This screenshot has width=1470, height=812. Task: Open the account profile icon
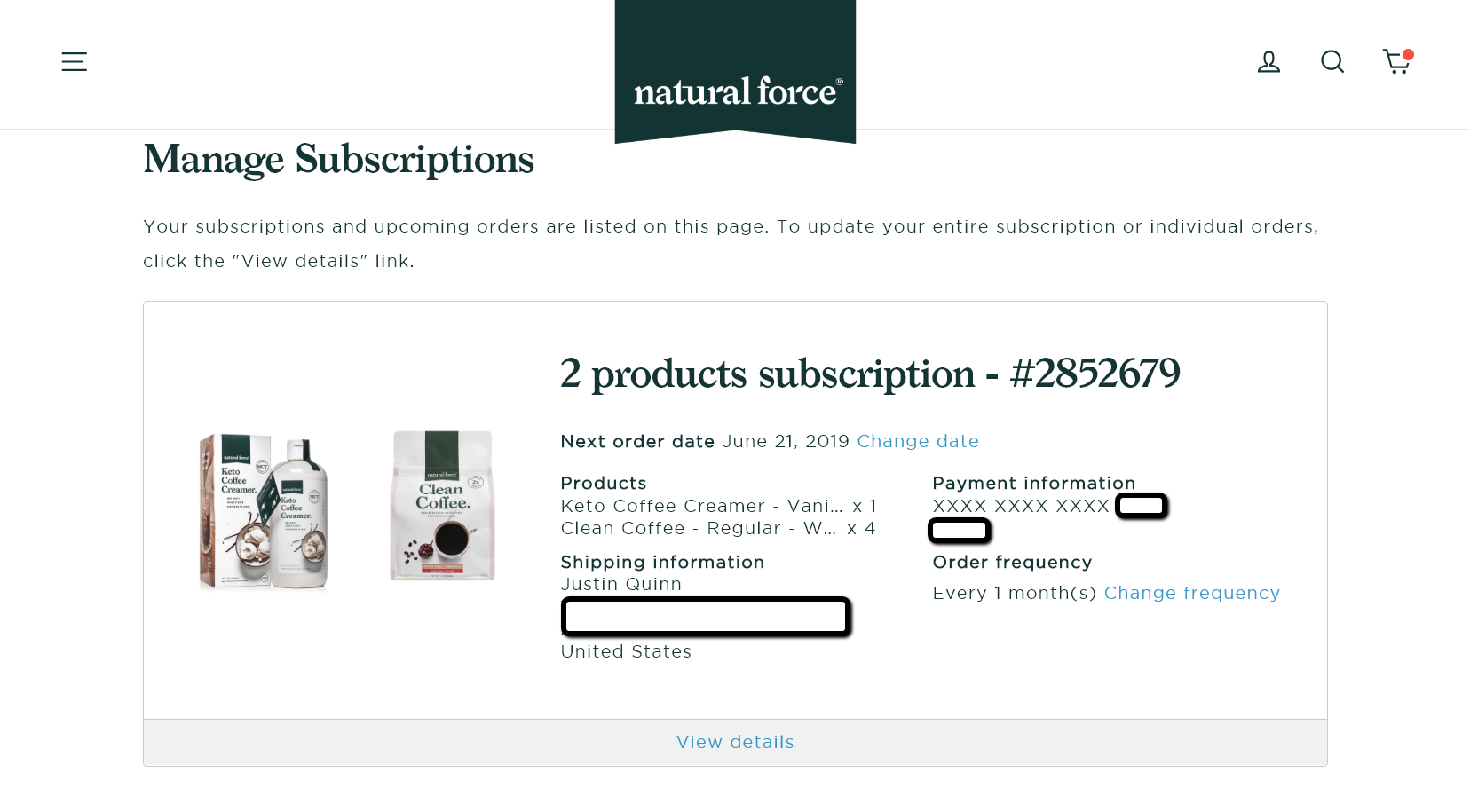pyautogui.click(x=1268, y=61)
